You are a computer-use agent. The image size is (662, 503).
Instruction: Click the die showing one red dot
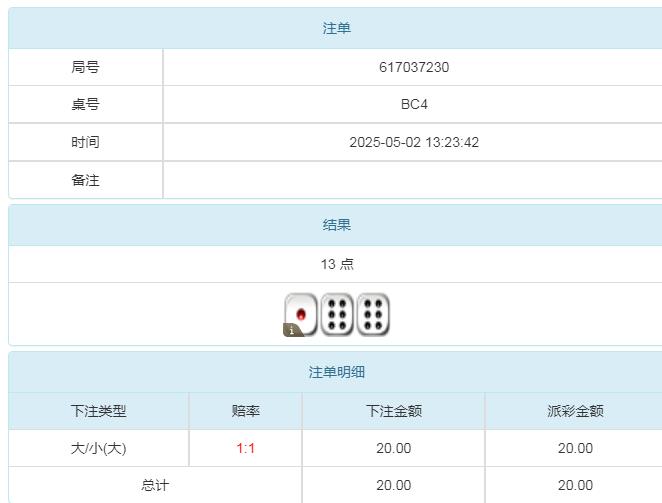[301, 314]
